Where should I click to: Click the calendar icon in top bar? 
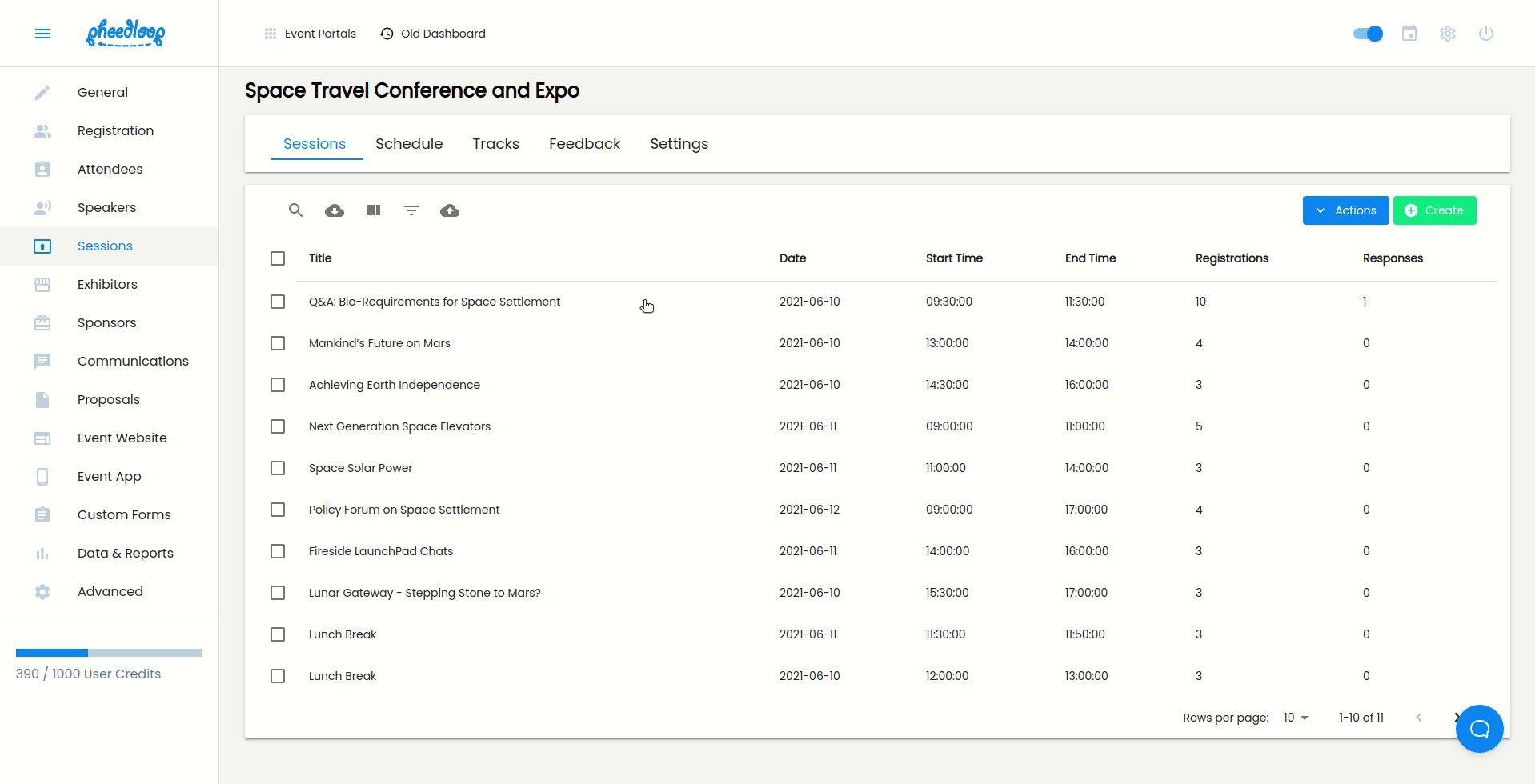click(1409, 34)
